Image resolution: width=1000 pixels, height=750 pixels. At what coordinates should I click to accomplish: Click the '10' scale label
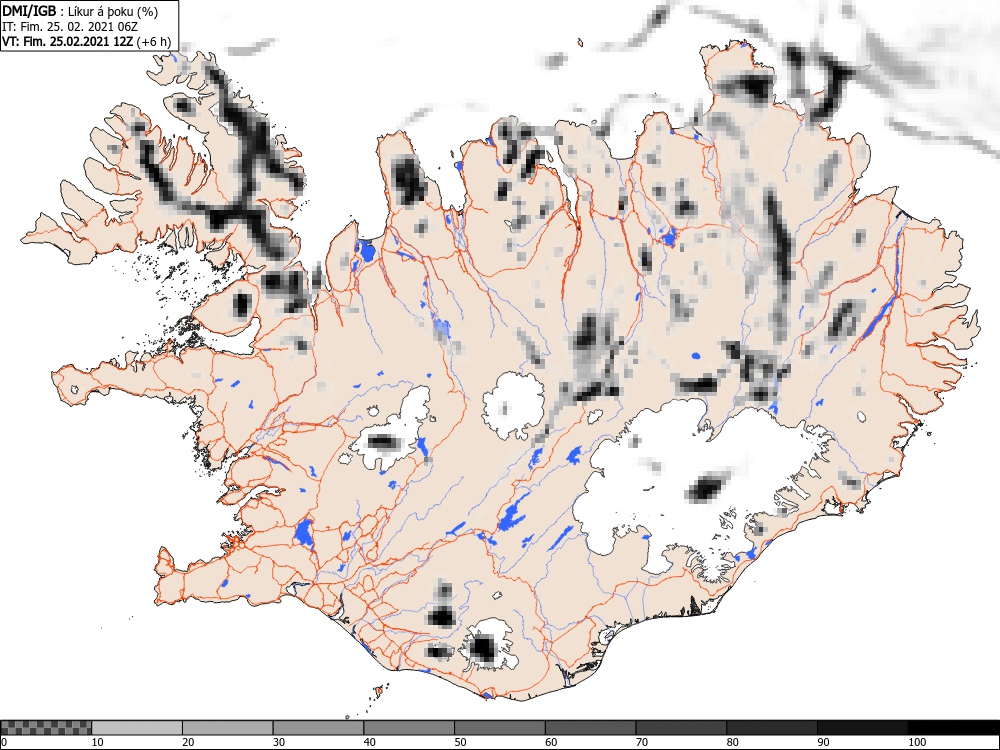98,742
